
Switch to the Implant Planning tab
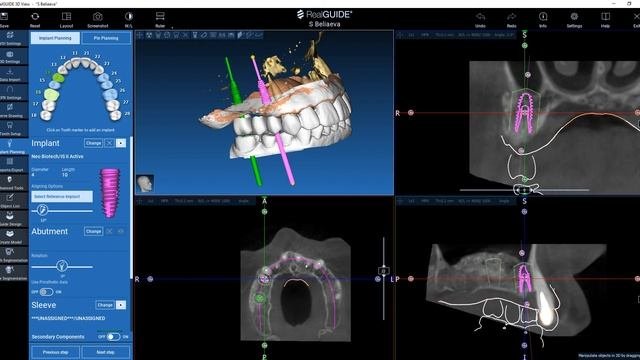click(55, 38)
